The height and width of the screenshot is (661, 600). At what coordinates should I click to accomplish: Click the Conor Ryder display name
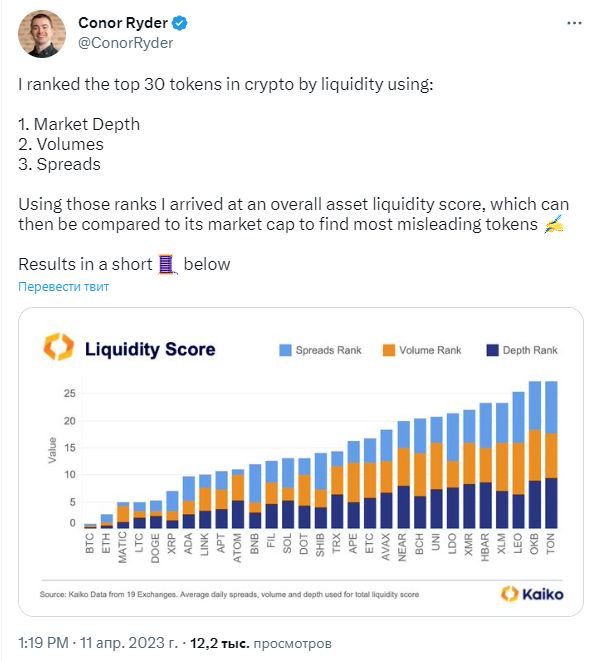(123, 23)
